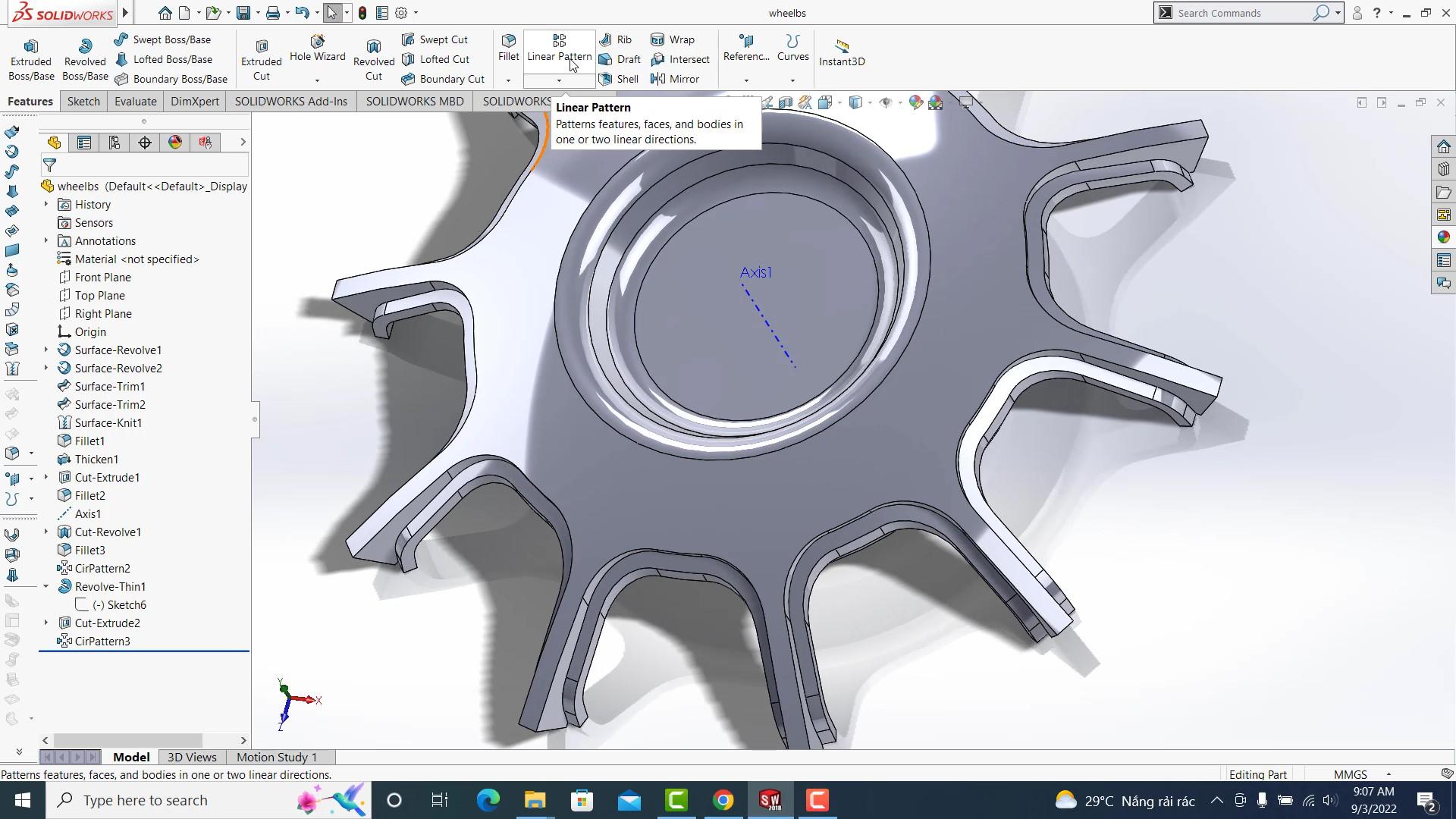Click the Edit Appearance colored sphere

tap(915, 102)
